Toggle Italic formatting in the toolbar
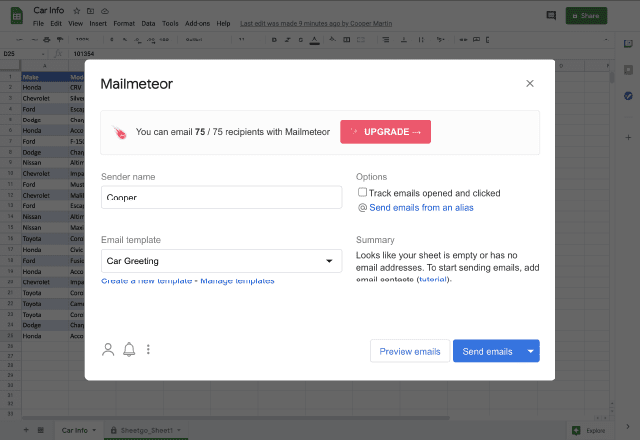The height and width of the screenshot is (440, 640). 287,40
